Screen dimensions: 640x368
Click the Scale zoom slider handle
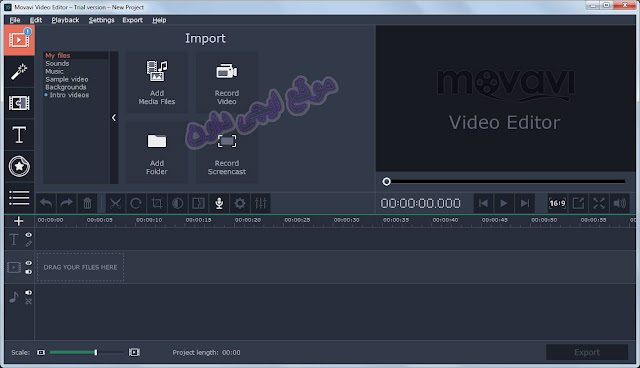pyautogui.click(x=96, y=352)
